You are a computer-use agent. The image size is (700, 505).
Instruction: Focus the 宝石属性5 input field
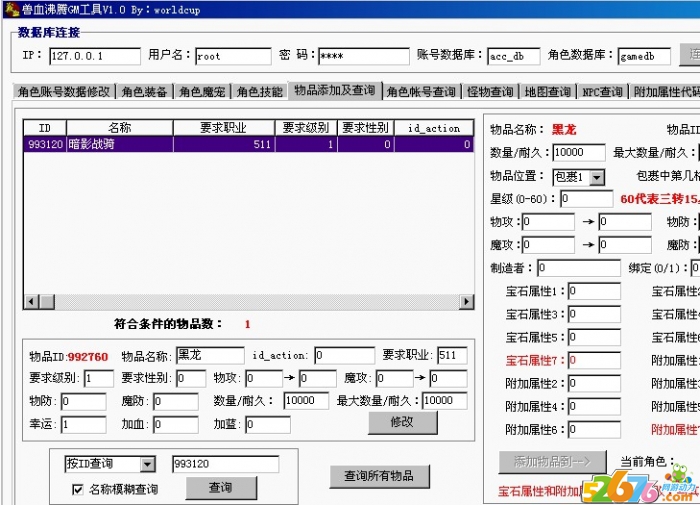[594, 337]
